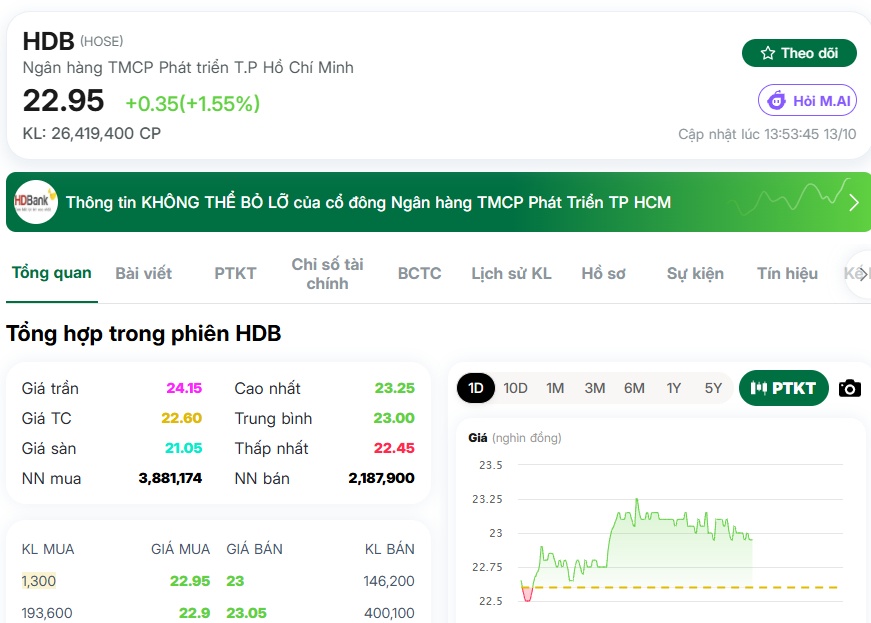The height and width of the screenshot is (623, 871).
Task: Choose the 6M chart period
Action: pyautogui.click(x=634, y=388)
